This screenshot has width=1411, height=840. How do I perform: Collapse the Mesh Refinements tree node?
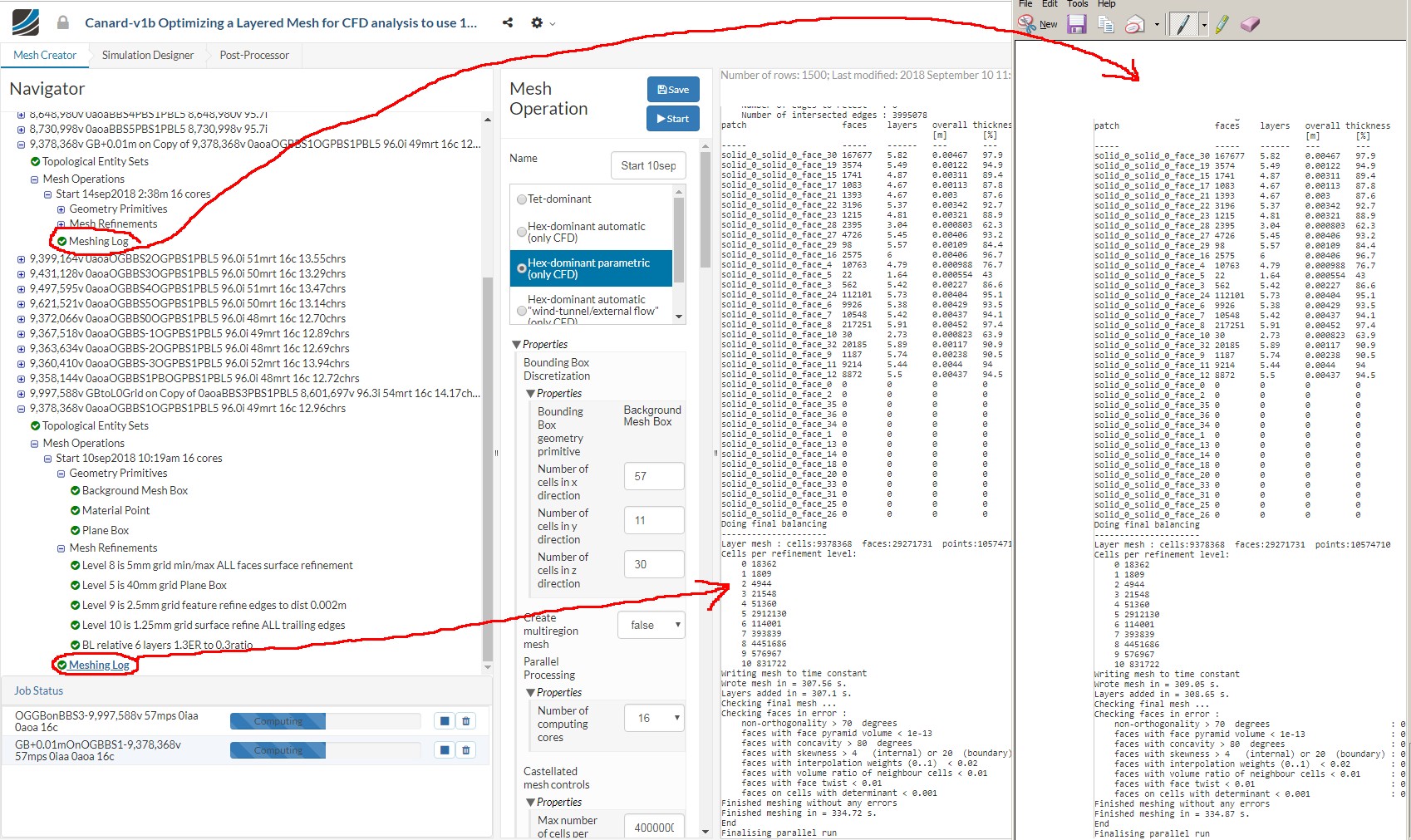[61, 548]
